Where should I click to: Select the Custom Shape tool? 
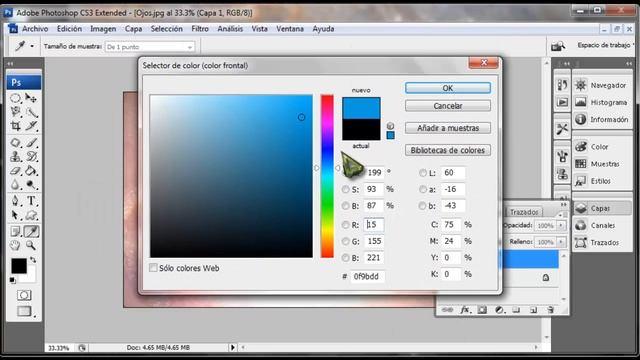31,215
